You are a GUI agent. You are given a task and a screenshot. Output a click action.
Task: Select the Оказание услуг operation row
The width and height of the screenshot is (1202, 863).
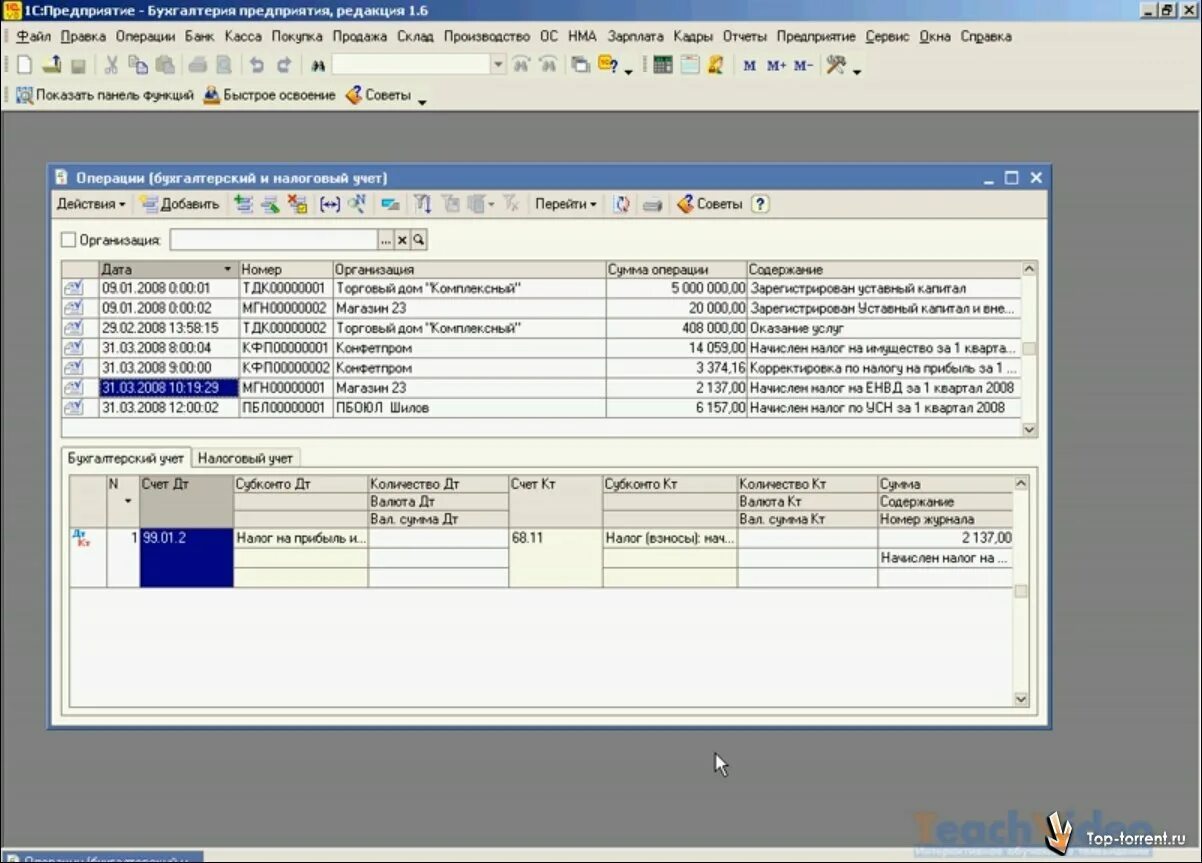(541, 328)
